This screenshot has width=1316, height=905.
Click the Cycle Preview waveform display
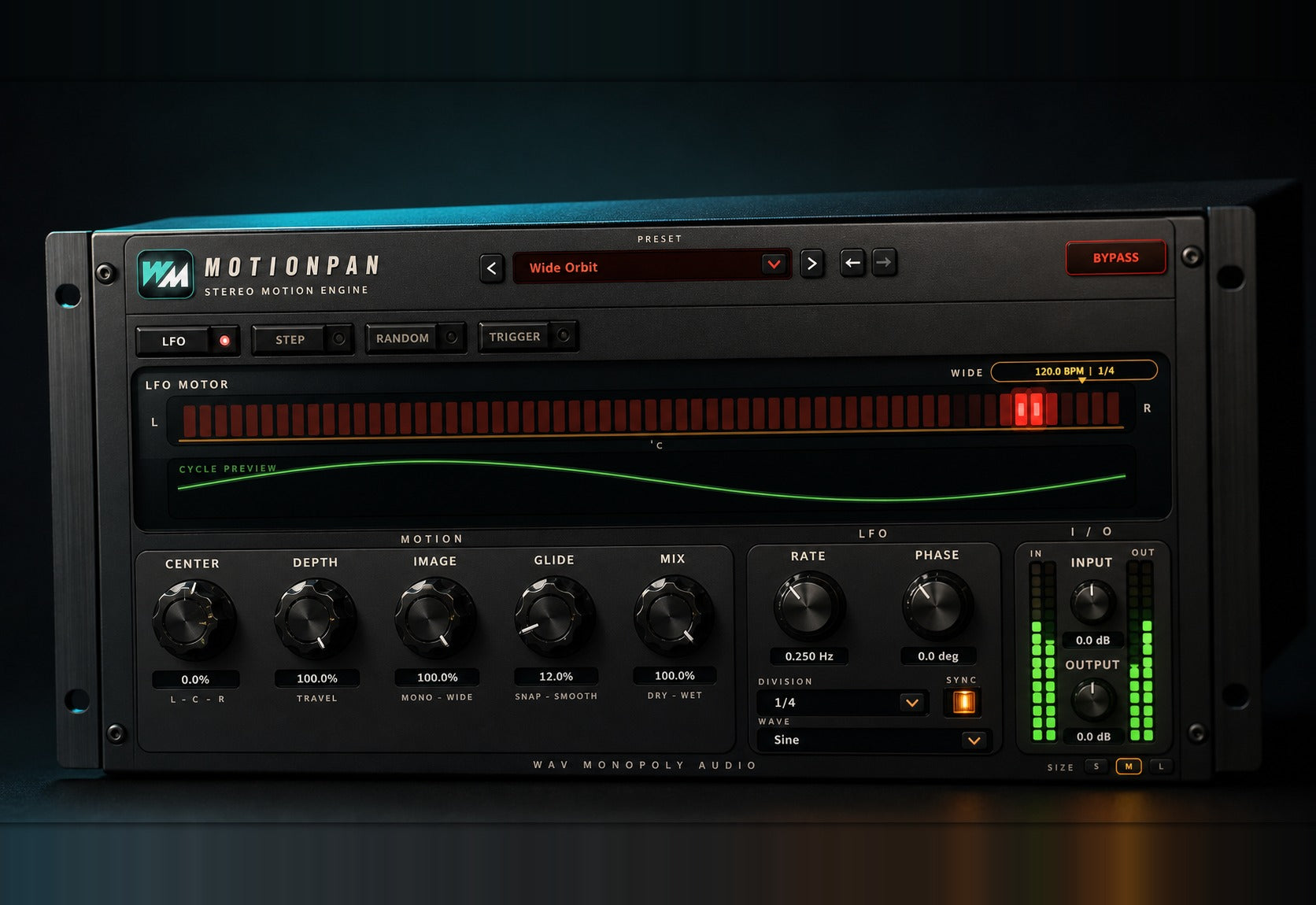652,482
